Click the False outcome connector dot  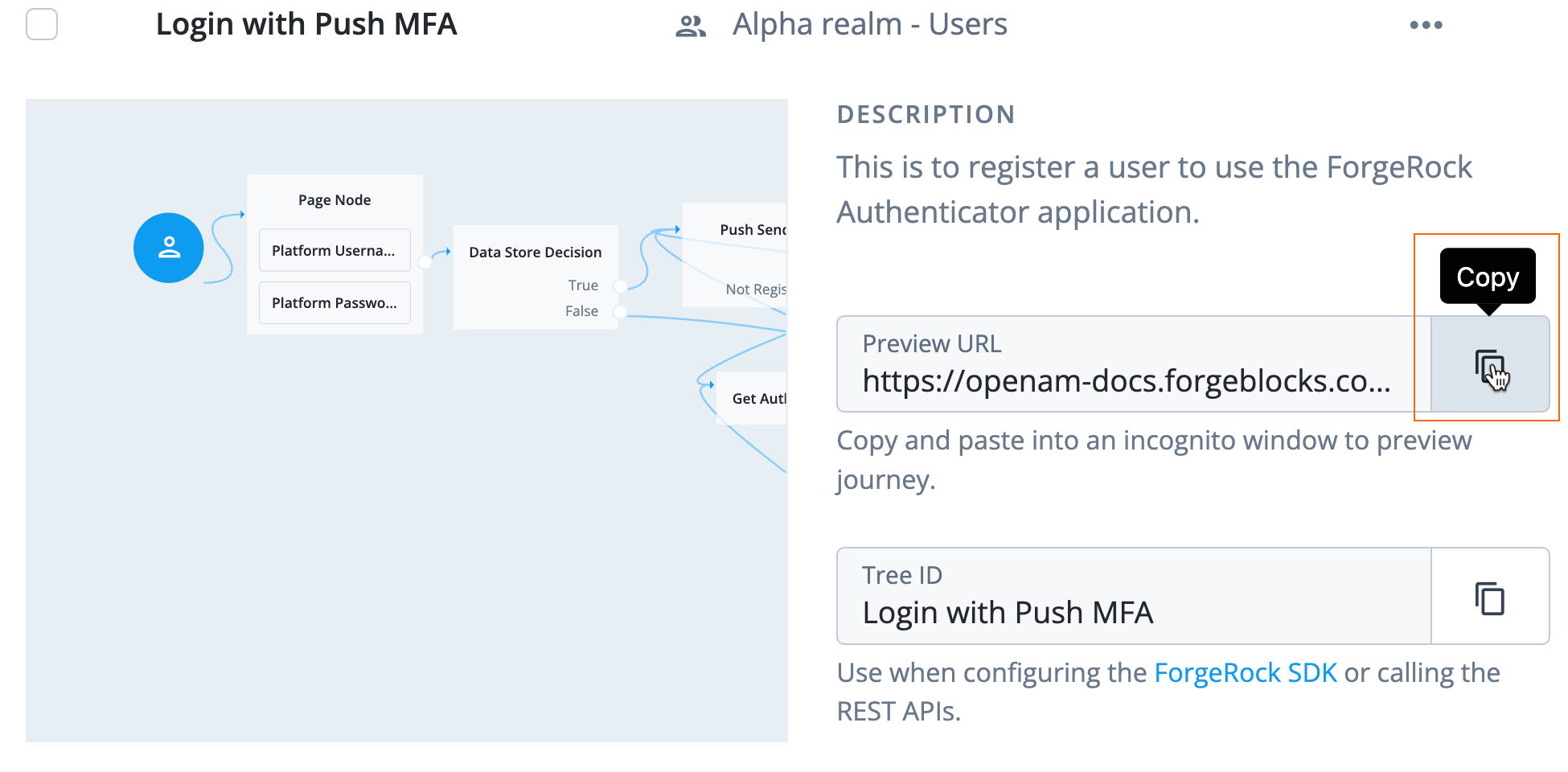[x=619, y=310]
